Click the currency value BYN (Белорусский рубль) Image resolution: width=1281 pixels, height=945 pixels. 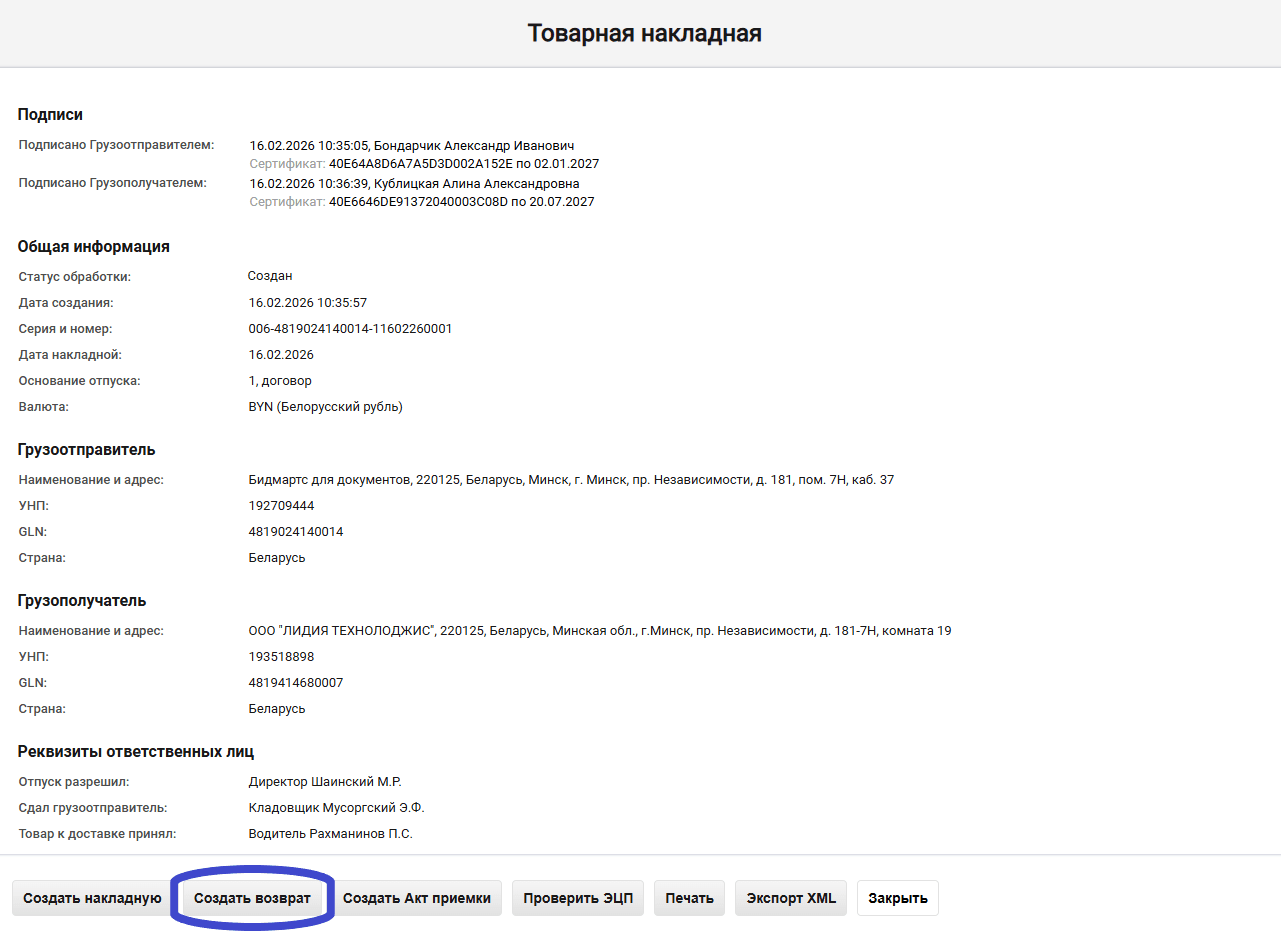click(x=325, y=407)
